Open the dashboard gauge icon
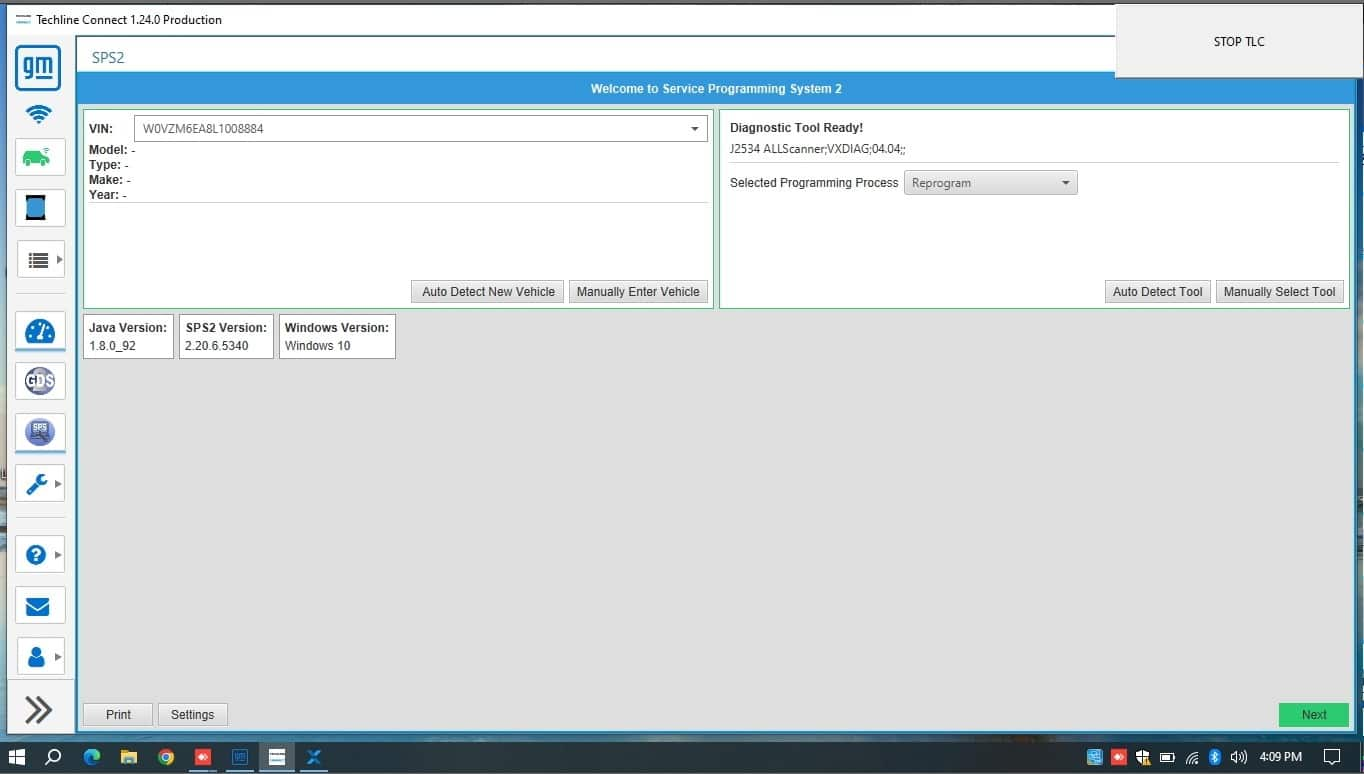1364x774 pixels. click(39, 331)
